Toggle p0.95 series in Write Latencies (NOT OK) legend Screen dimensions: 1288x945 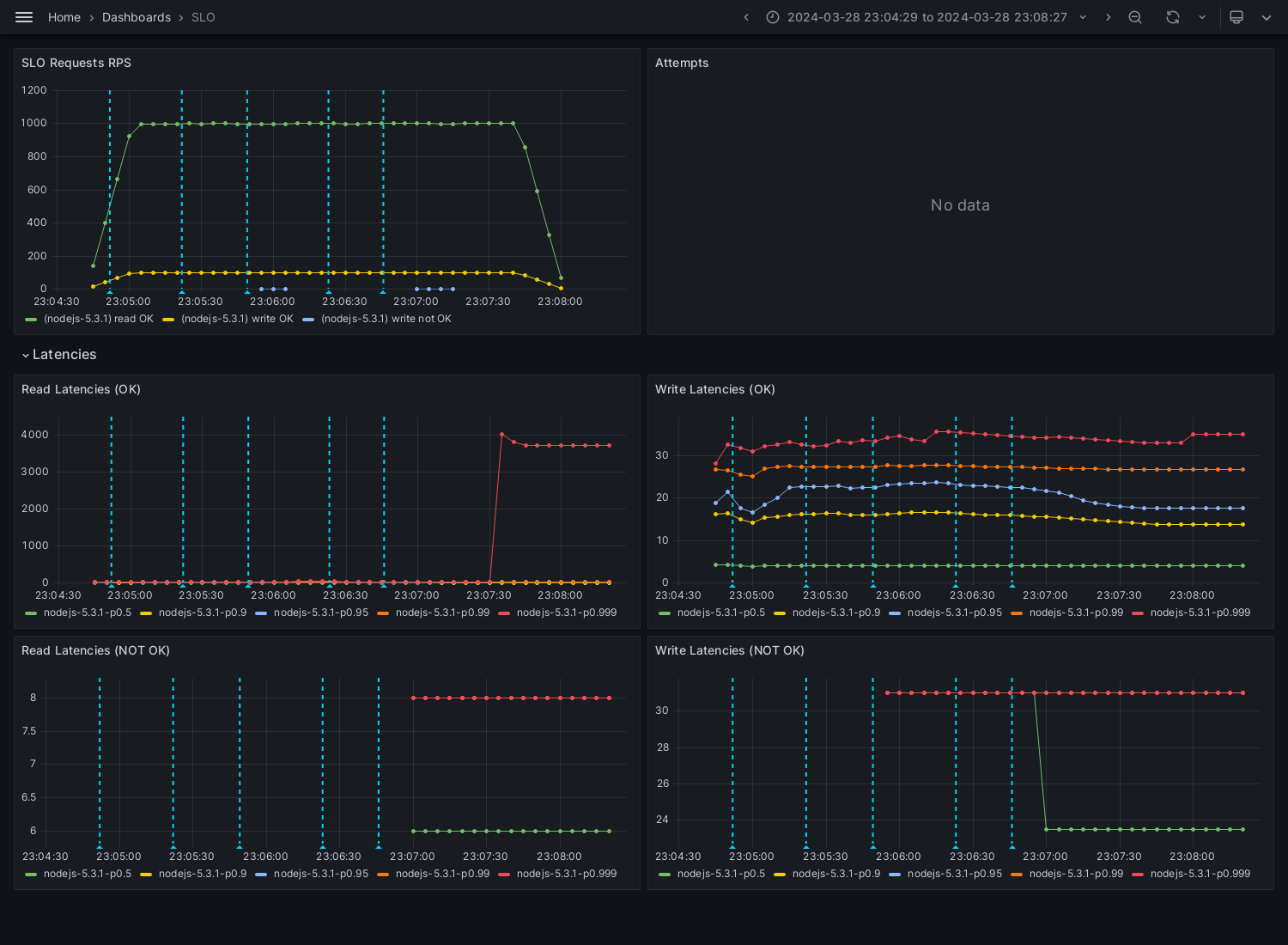tap(955, 874)
